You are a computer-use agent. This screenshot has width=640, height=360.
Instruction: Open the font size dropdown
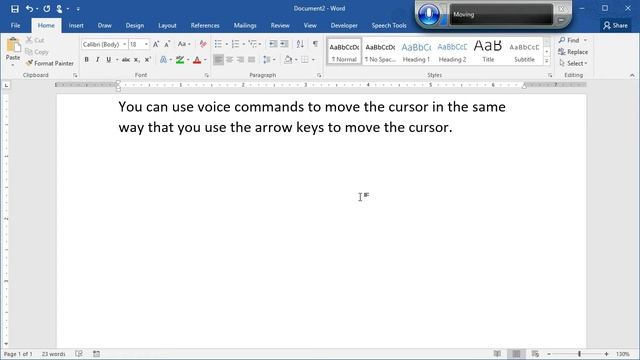[x=146, y=44]
